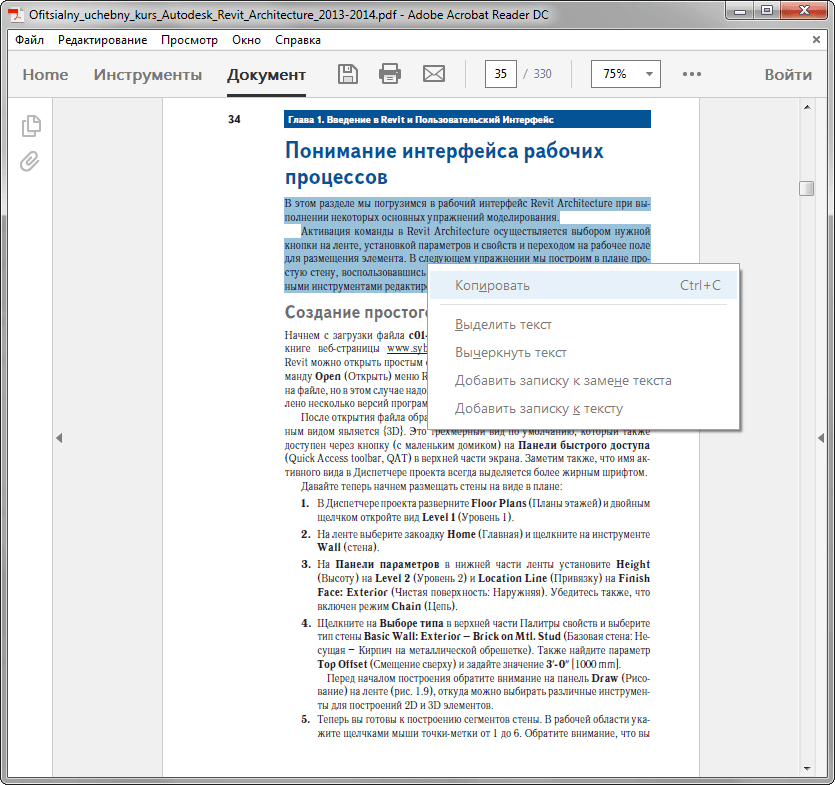835x785 pixels.
Task: Open the 75% zoom level dropdown
Action: [626, 74]
